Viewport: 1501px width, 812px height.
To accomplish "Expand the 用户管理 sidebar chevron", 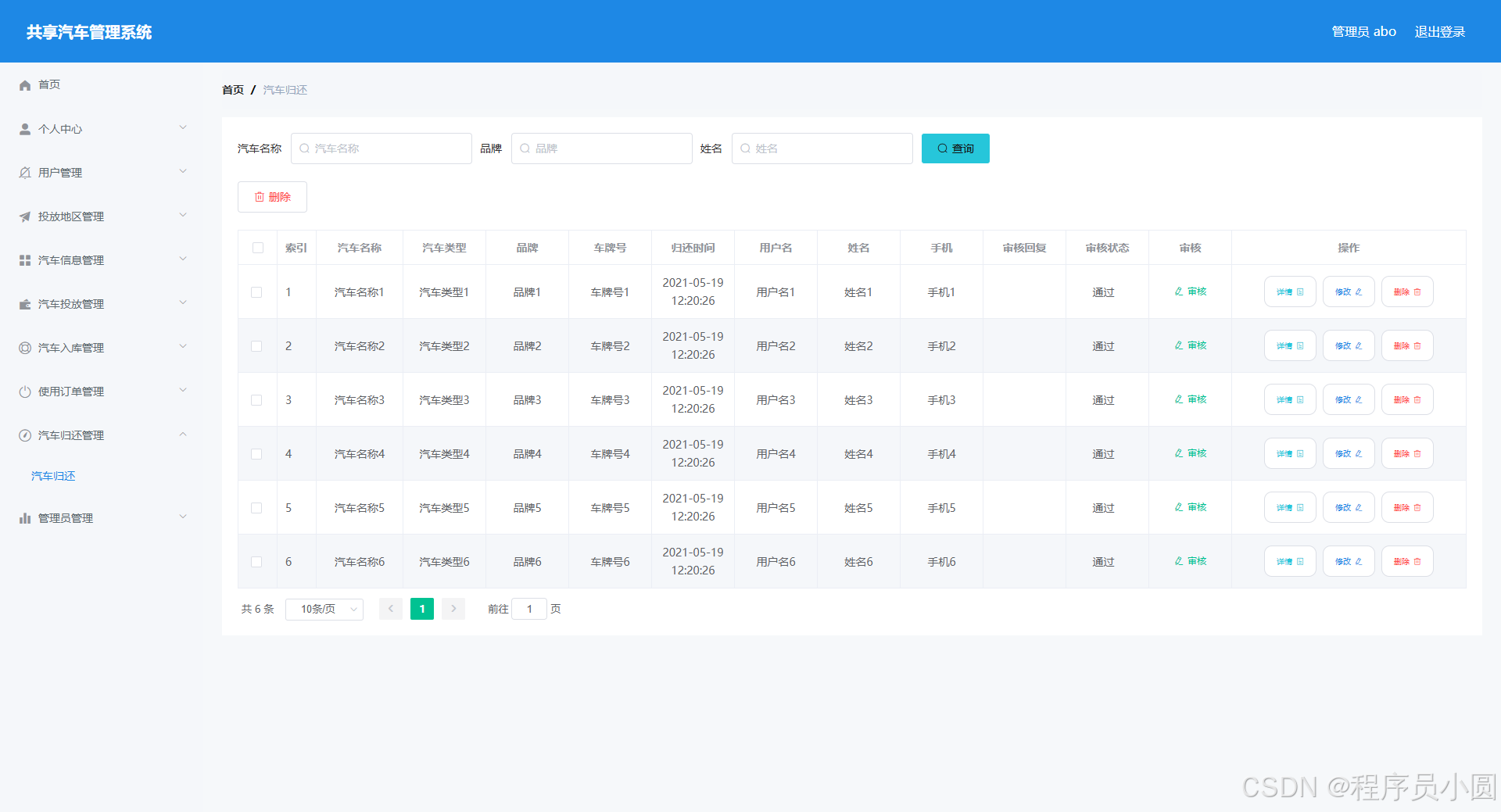I will pos(183,171).
